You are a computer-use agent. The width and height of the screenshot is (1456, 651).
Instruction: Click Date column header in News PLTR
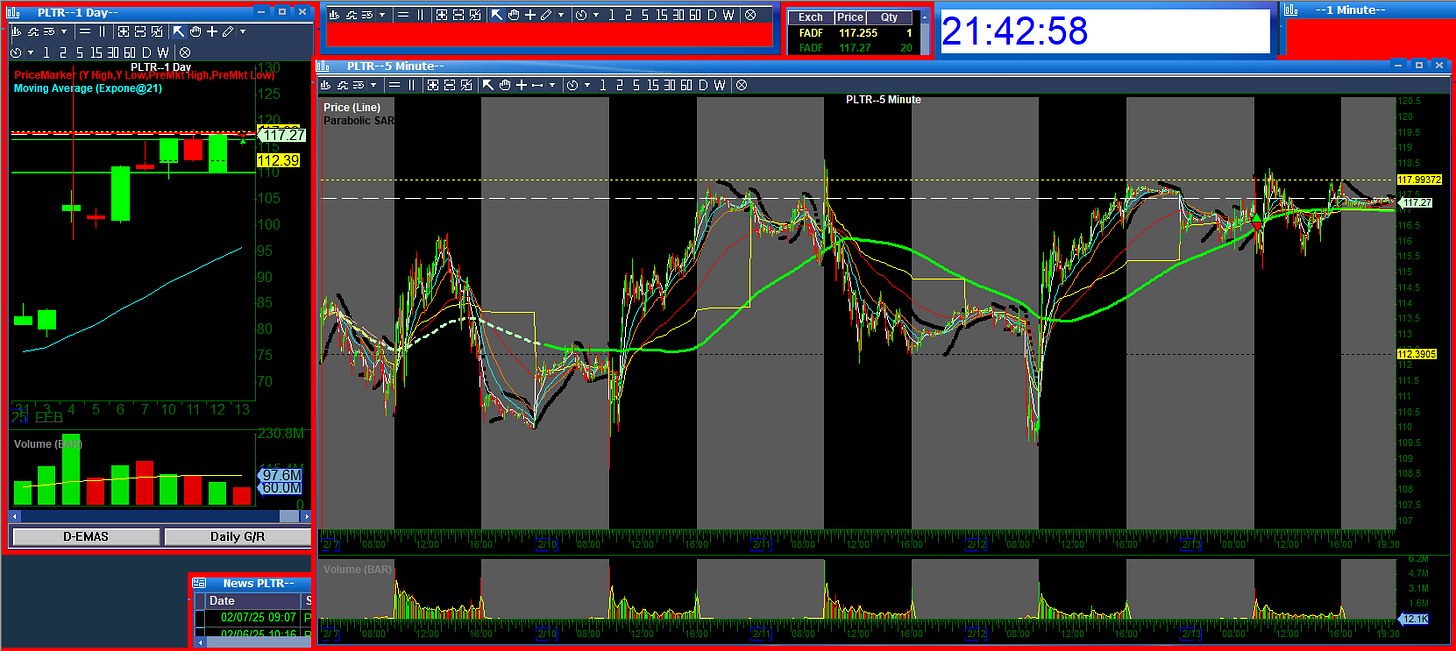coord(254,601)
